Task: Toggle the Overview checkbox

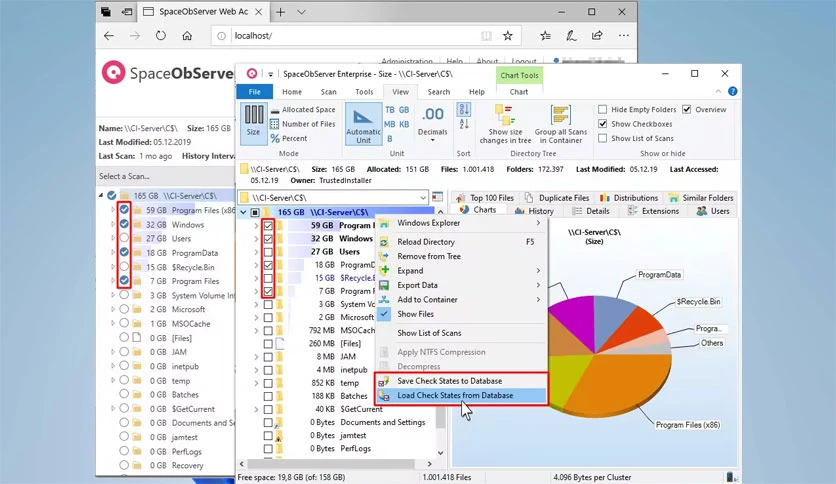Action: pos(687,109)
